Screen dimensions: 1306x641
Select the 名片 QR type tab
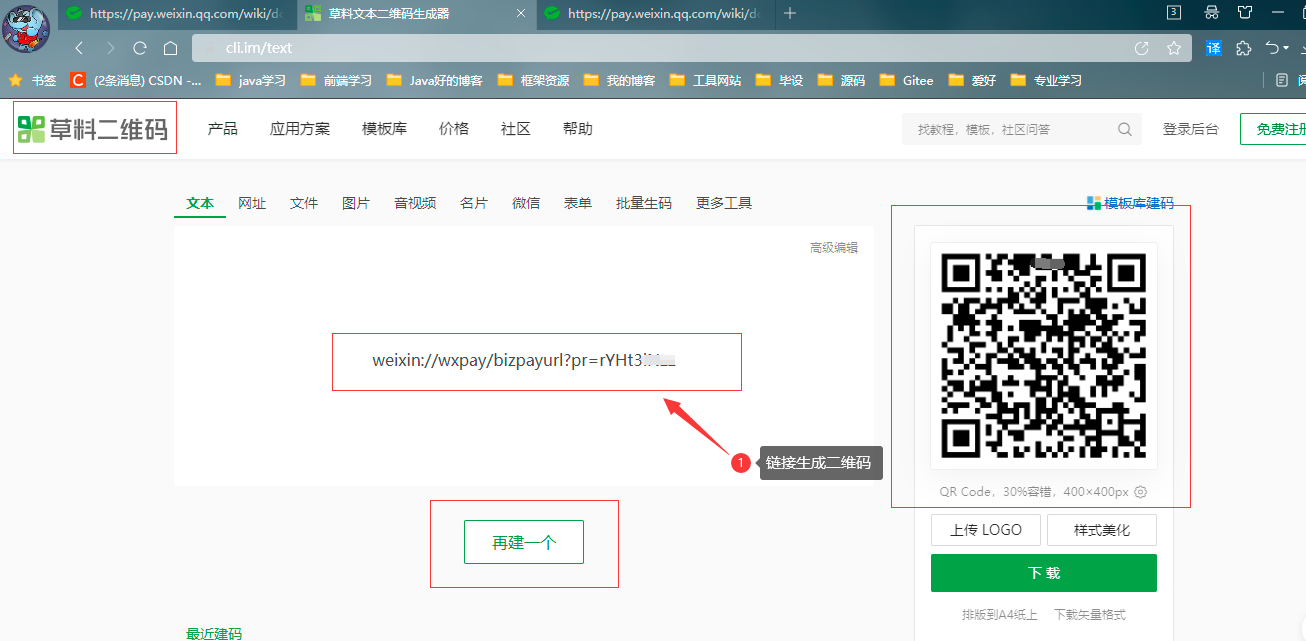click(x=474, y=203)
